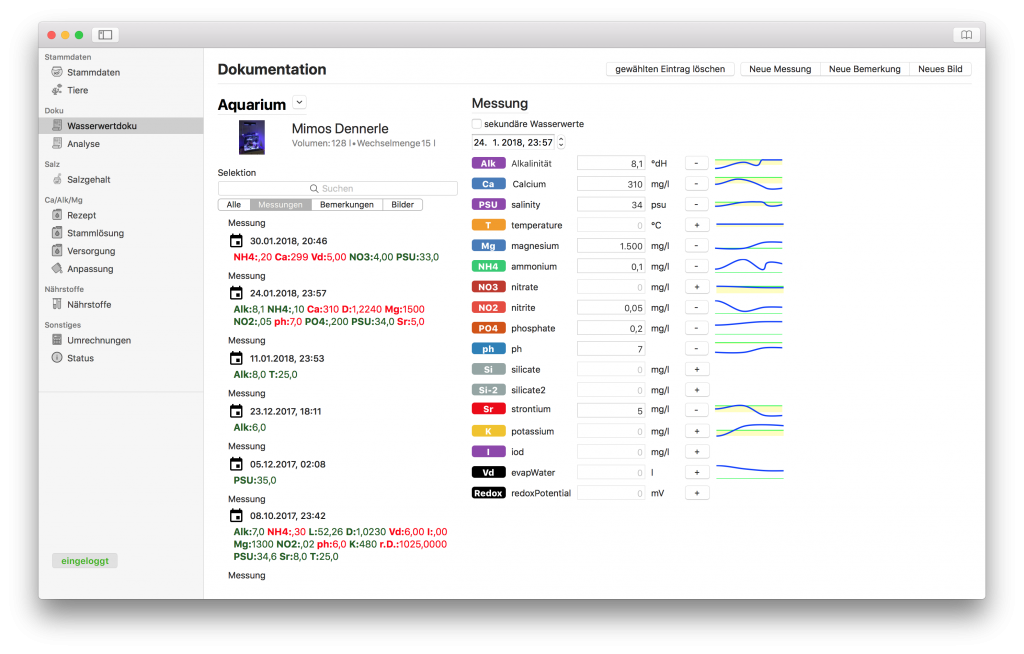
Task: Click the Alk parameter badge
Action: pos(488,163)
